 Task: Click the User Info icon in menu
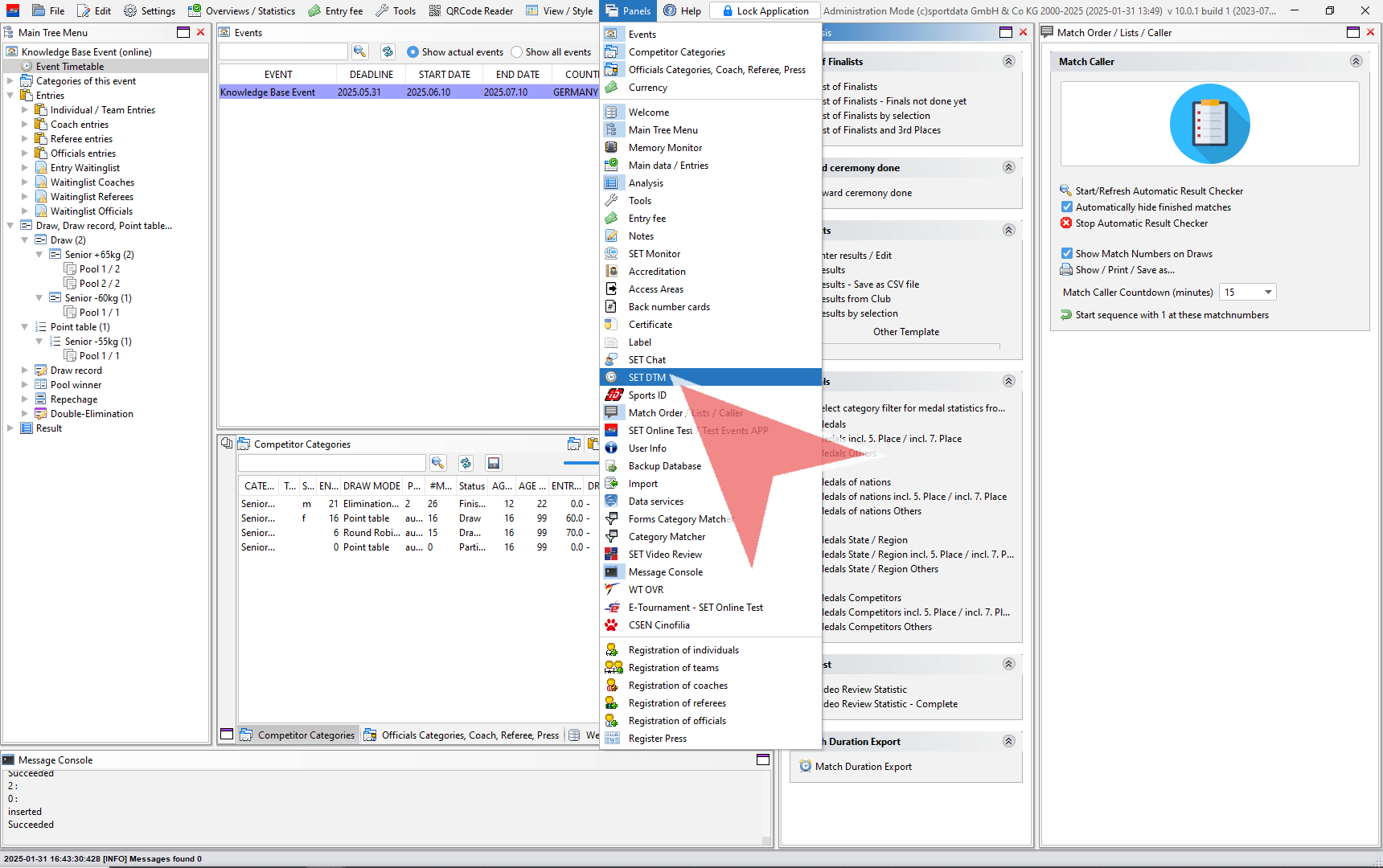coord(612,448)
